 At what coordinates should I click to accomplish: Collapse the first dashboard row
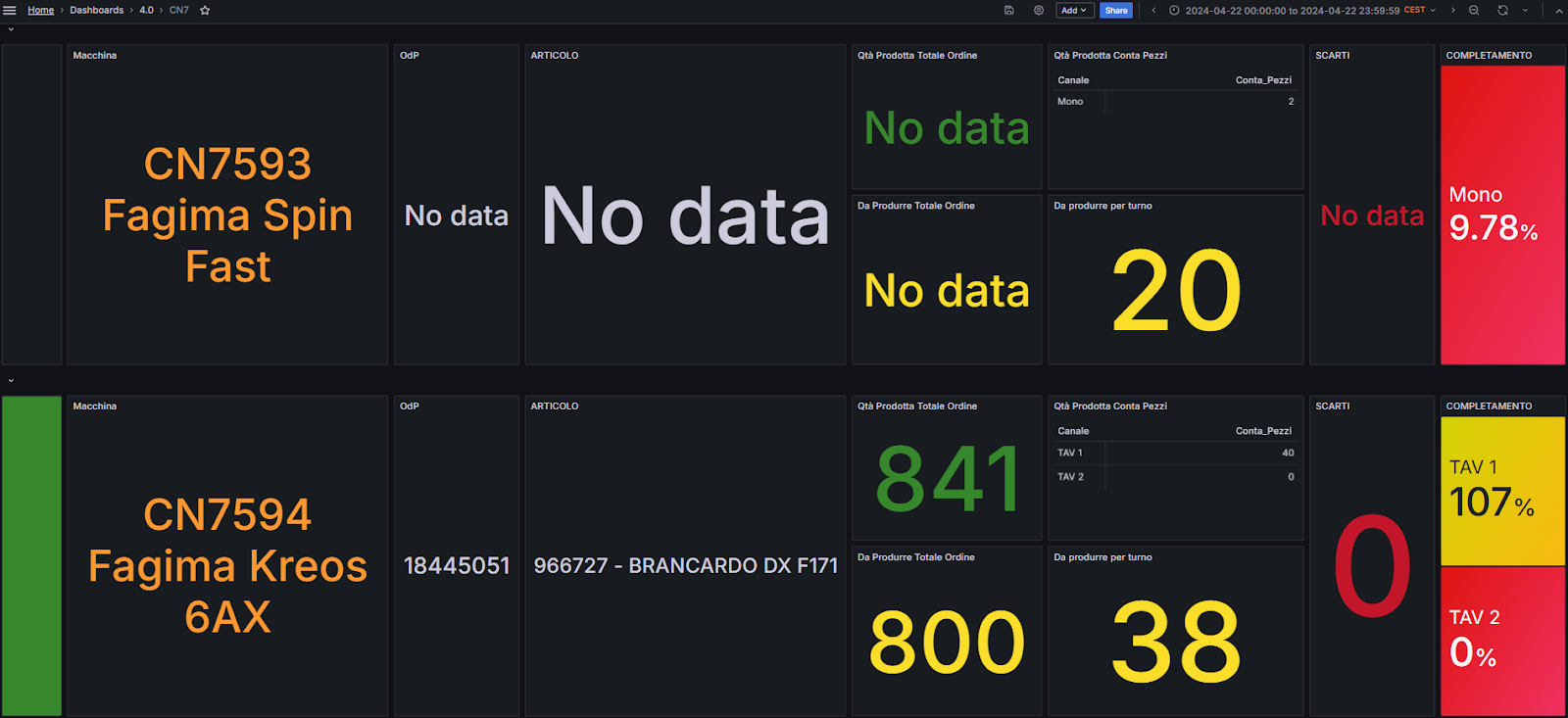pyautogui.click(x=11, y=30)
